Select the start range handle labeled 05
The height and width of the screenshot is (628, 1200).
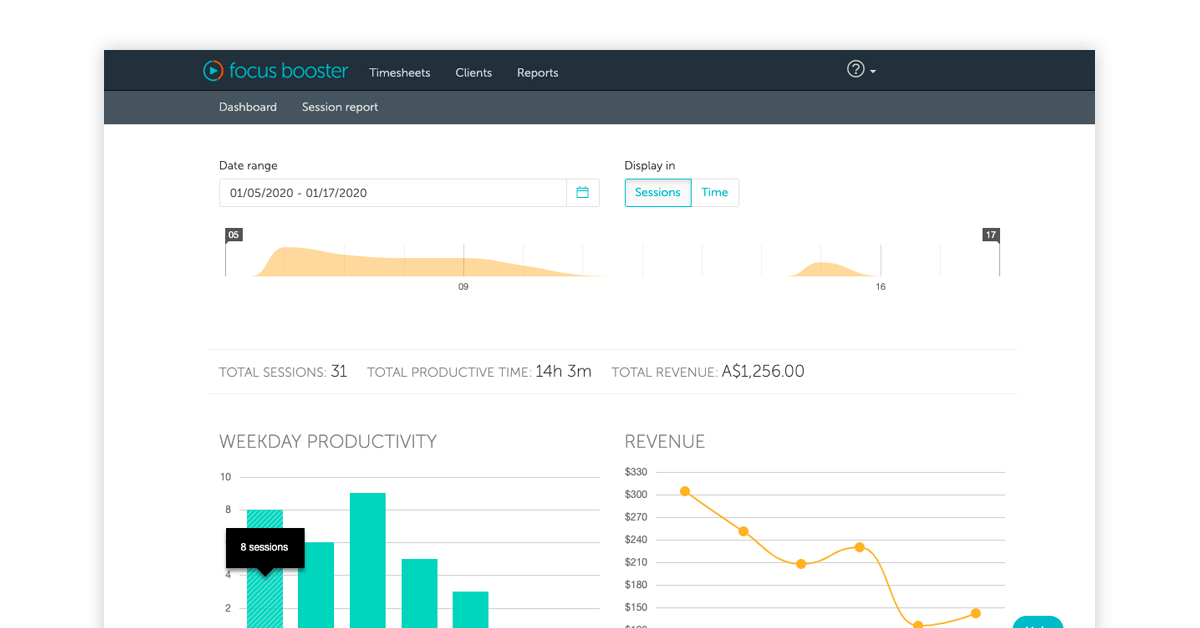point(234,235)
